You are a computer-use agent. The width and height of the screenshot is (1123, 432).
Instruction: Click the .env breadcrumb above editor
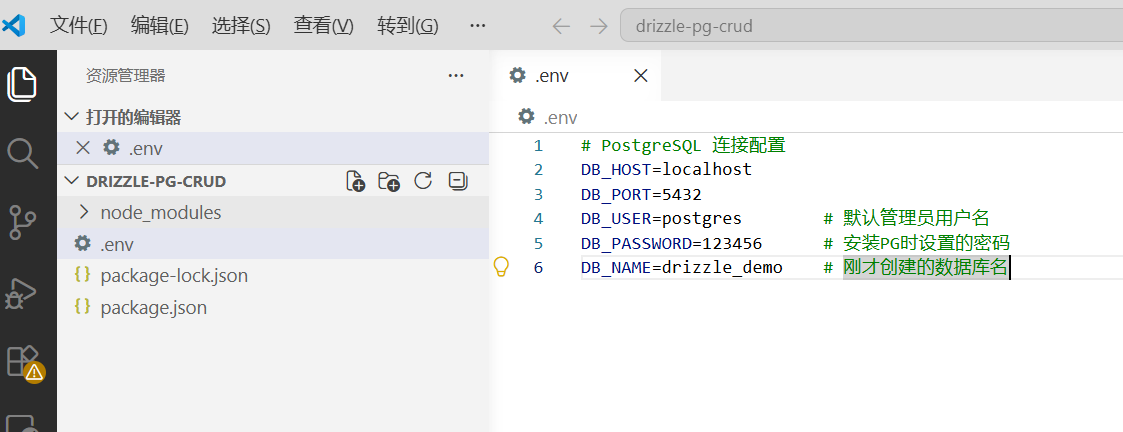[x=547, y=117]
